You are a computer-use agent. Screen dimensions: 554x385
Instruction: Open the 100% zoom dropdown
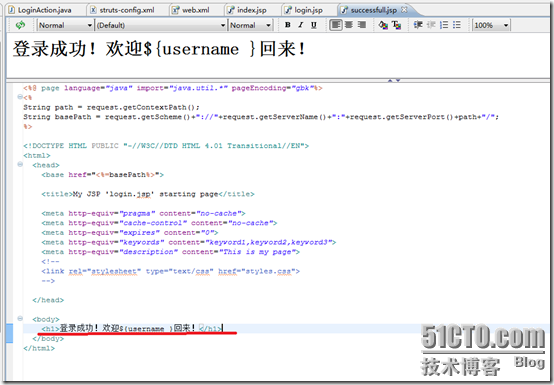point(491,25)
